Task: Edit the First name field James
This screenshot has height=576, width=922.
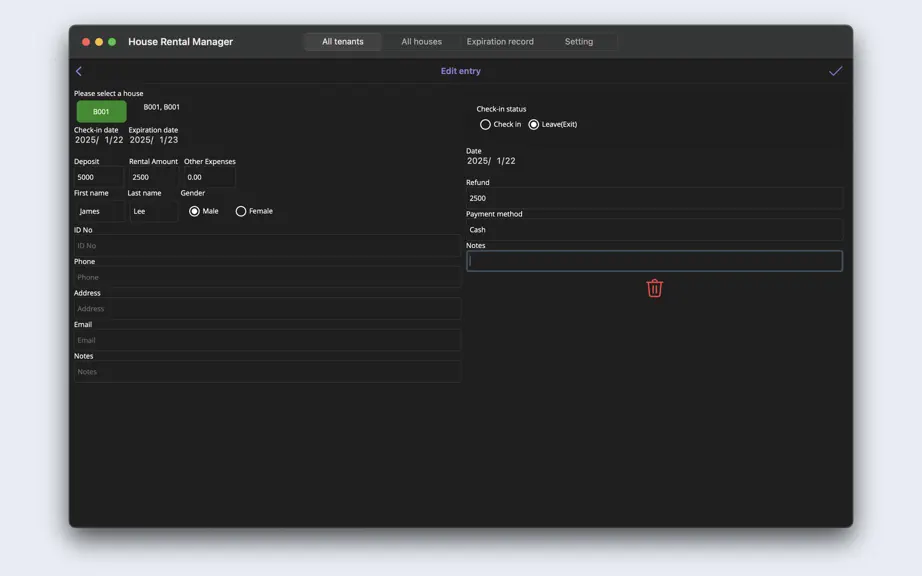Action: 99,211
